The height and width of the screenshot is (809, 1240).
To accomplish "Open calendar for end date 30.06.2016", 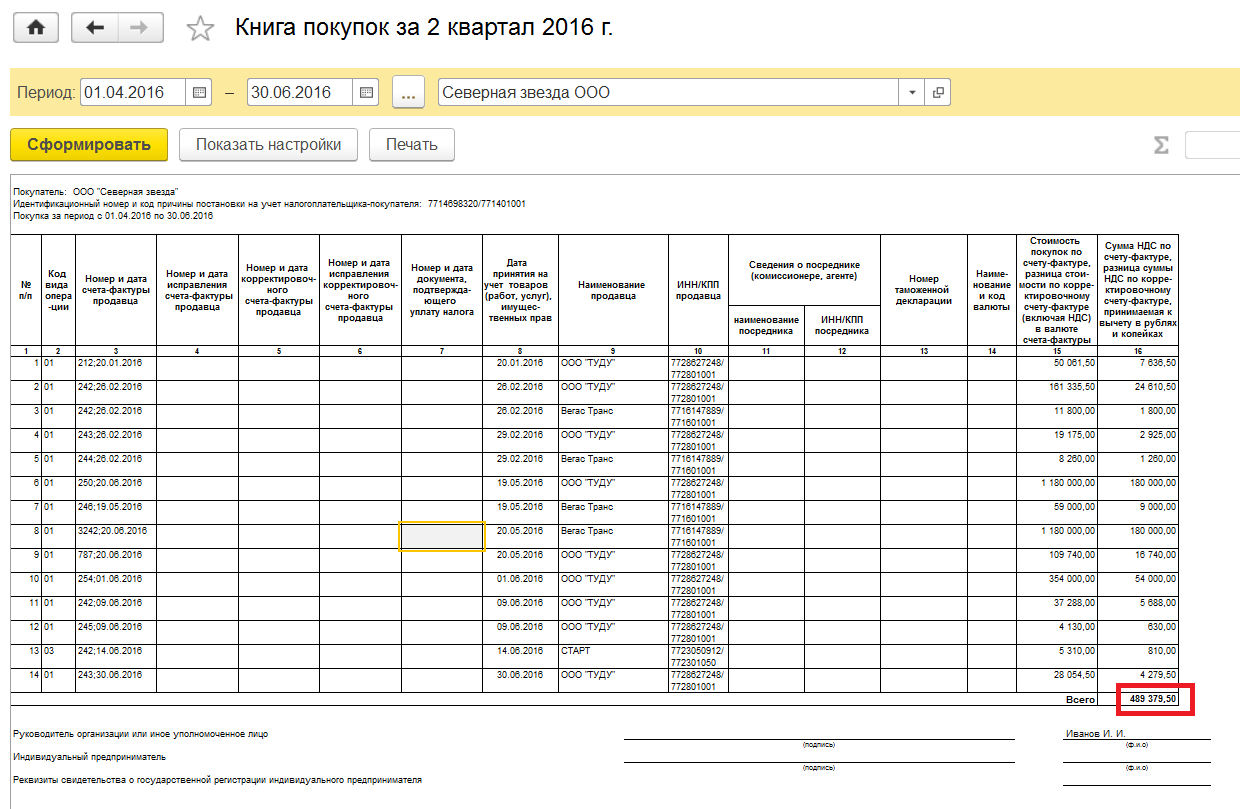I will point(366,93).
